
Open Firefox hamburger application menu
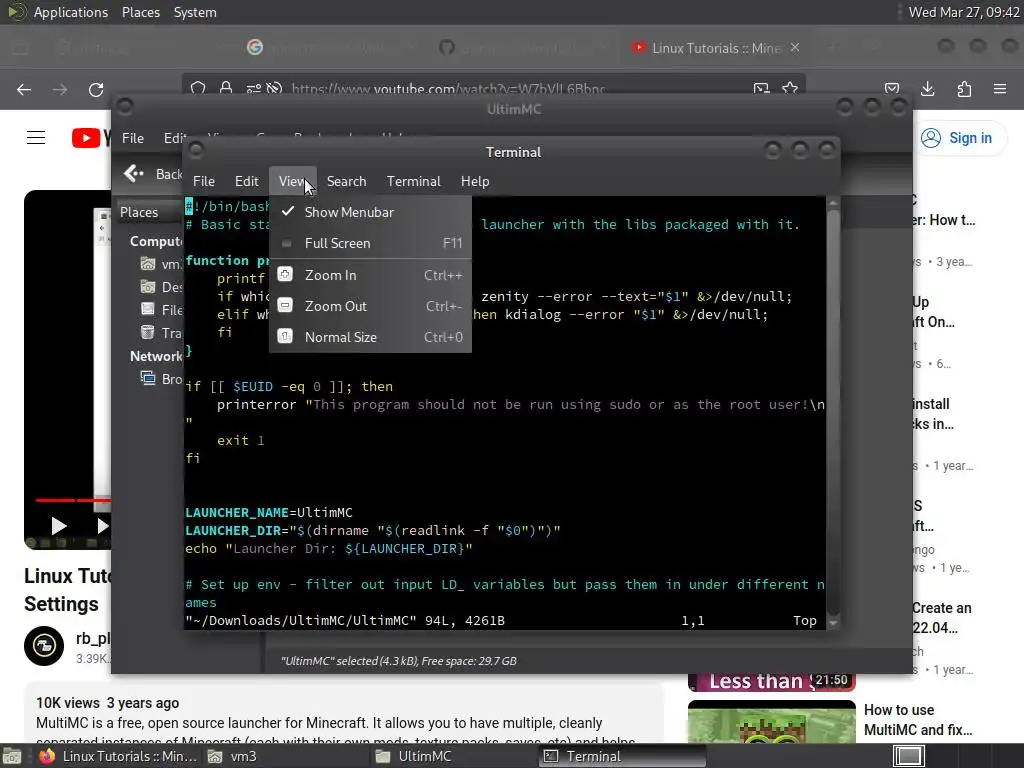(1000, 89)
